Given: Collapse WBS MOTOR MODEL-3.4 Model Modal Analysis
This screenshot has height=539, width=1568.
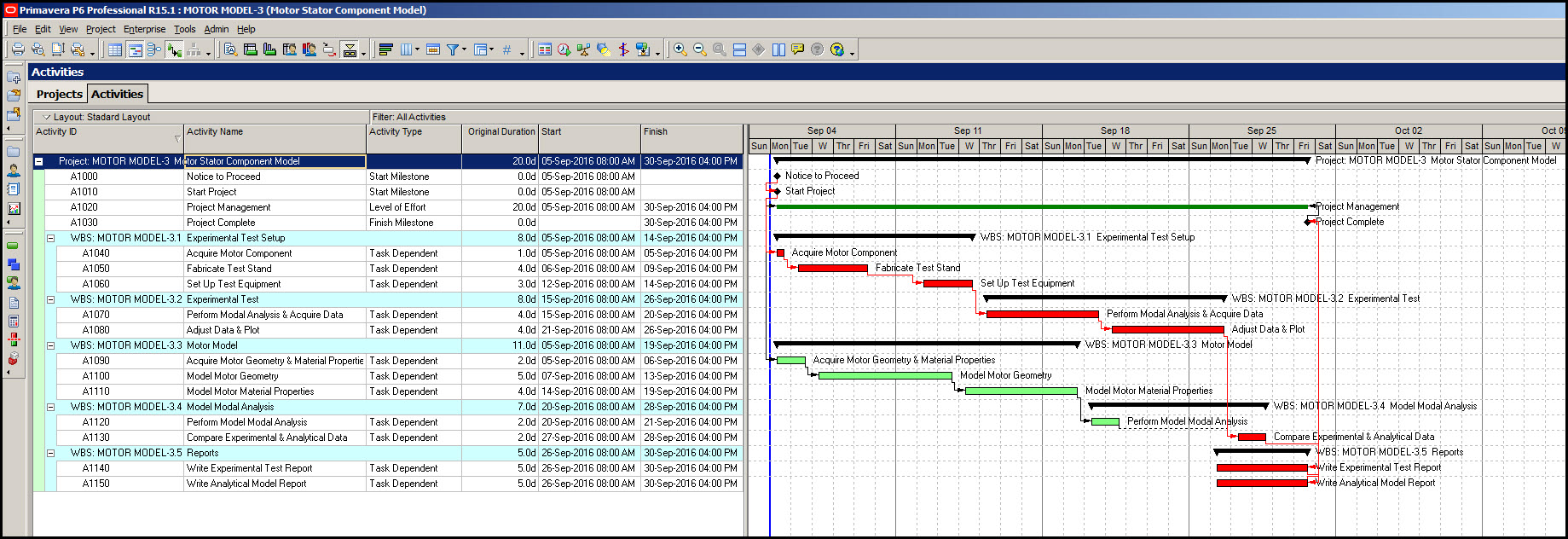Looking at the screenshot, I should click(x=51, y=407).
